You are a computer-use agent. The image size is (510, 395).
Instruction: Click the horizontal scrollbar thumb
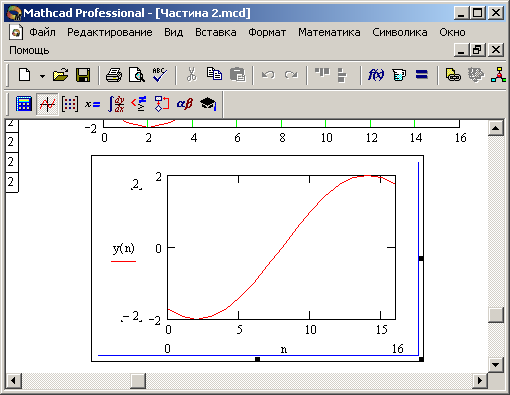point(138,381)
